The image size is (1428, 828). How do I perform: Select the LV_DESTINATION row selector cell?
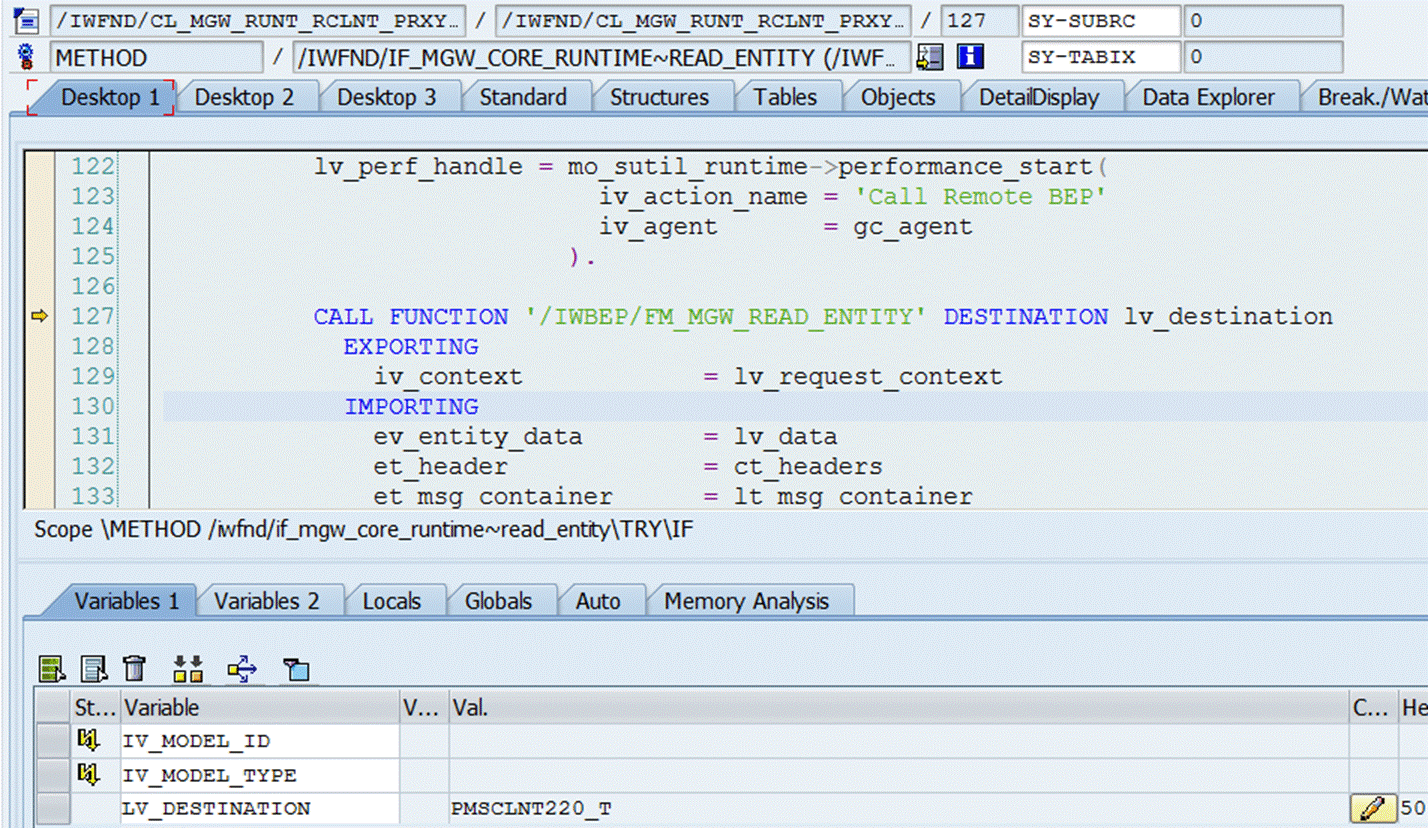[x=52, y=808]
